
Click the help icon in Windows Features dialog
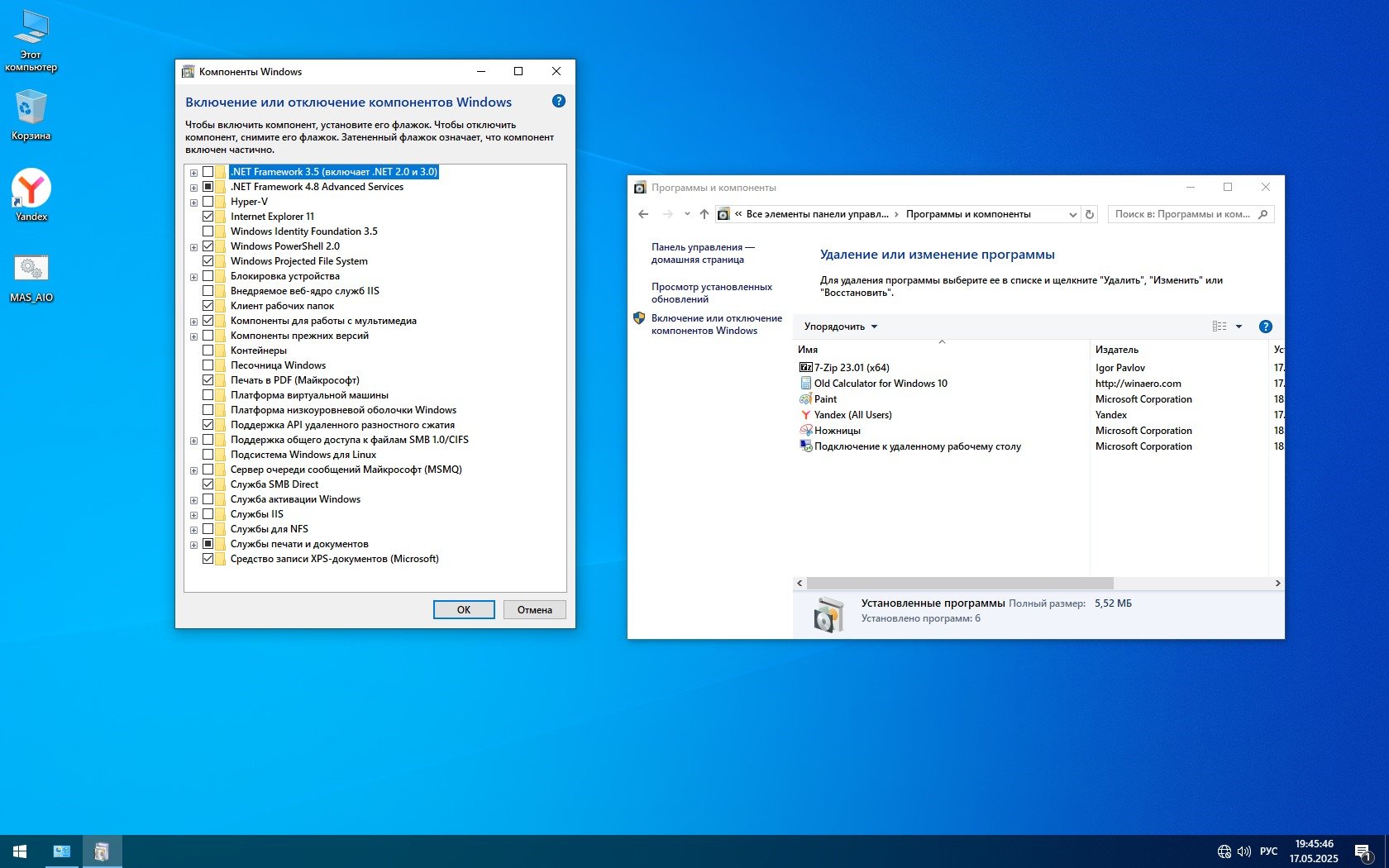click(558, 102)
